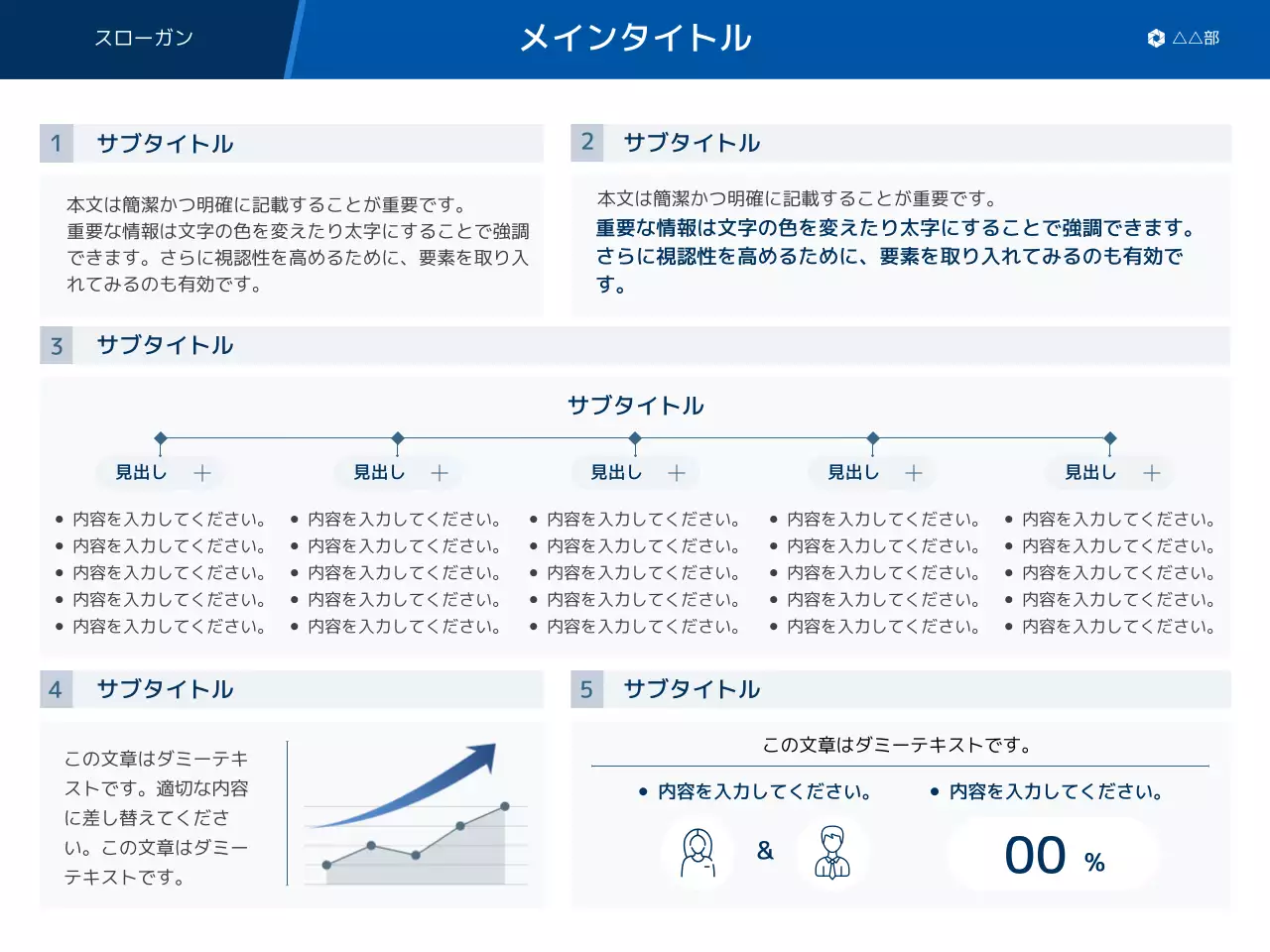Click the first diamond marker on the timeline
The image size is (1270, 952).
pyautogui.click(x=162, y=437)
